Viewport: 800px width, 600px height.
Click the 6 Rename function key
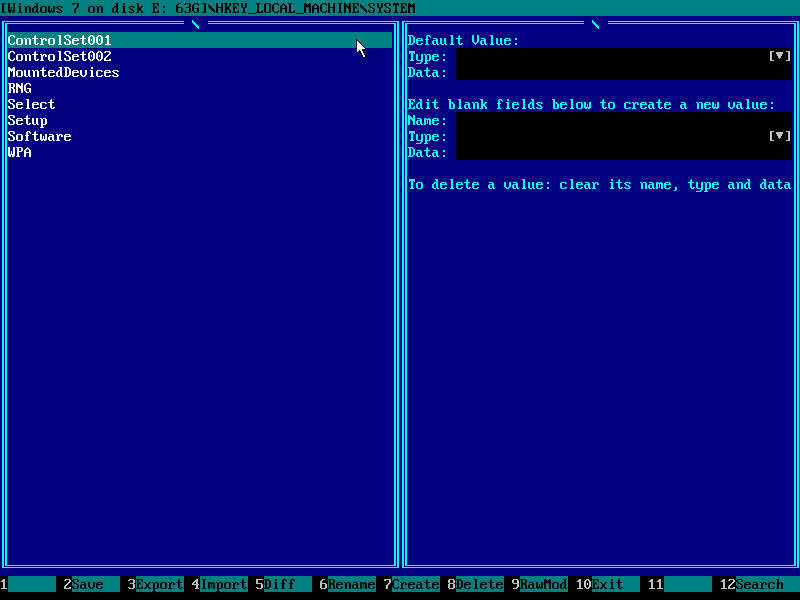pyautogui.click(x=347, y=584)
